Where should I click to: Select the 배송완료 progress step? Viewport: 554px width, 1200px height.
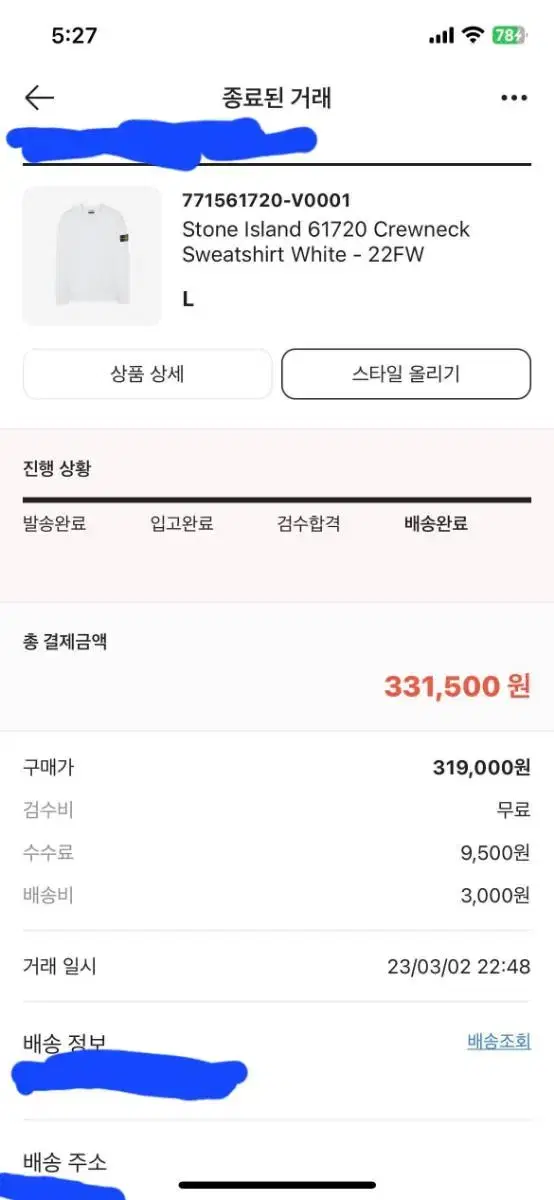436,523
